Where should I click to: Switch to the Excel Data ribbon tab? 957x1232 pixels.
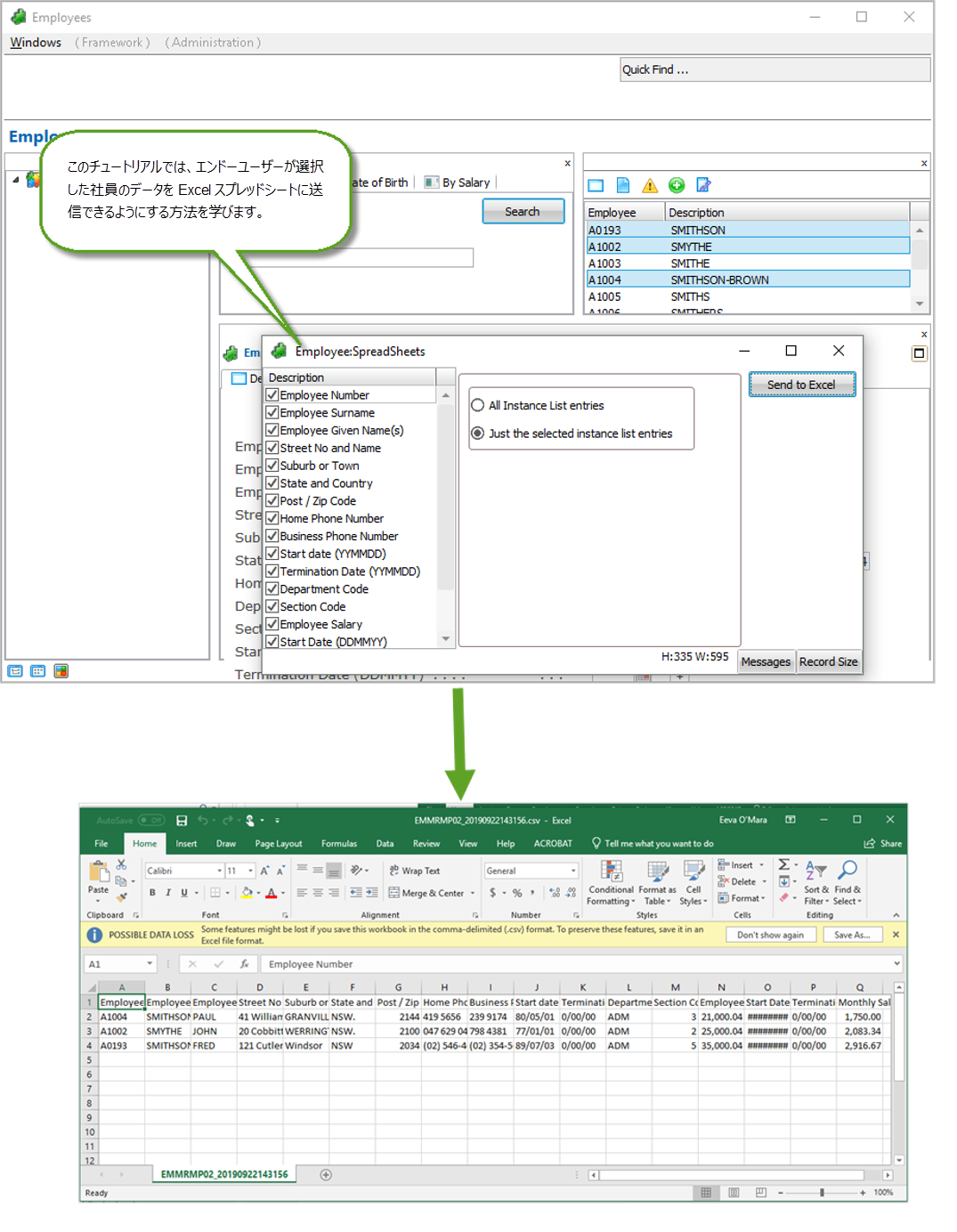click(x=385, y=843)
